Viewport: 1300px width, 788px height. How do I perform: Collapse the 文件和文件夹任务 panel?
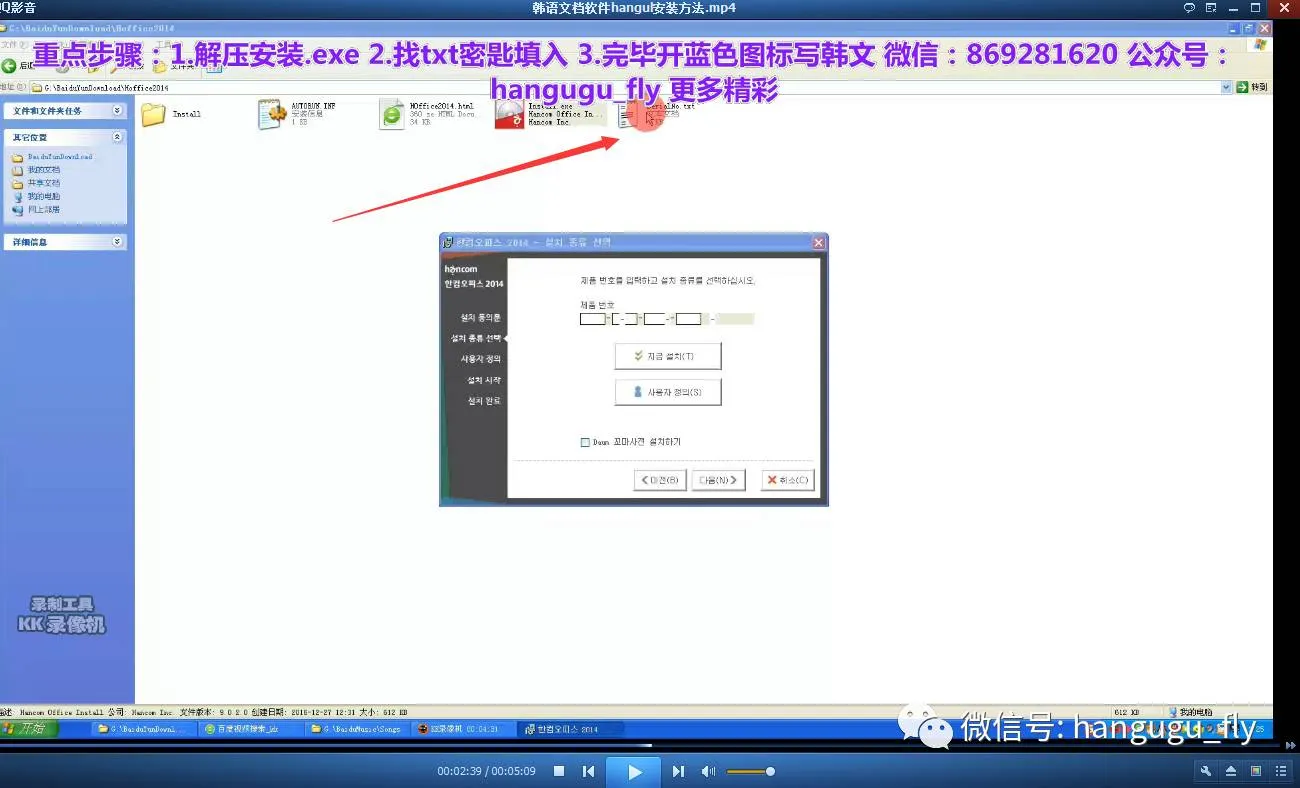[x=117, y=111]
